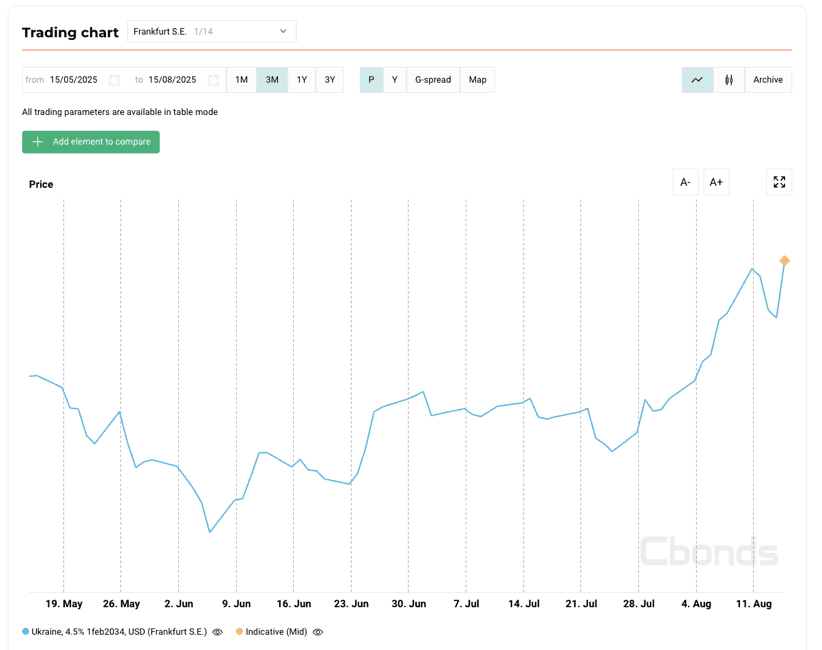Image resolution: width=822 pixels, height=650 pixels.
Task: Click the from date field 15/05/2025
Action: point(73,80)
